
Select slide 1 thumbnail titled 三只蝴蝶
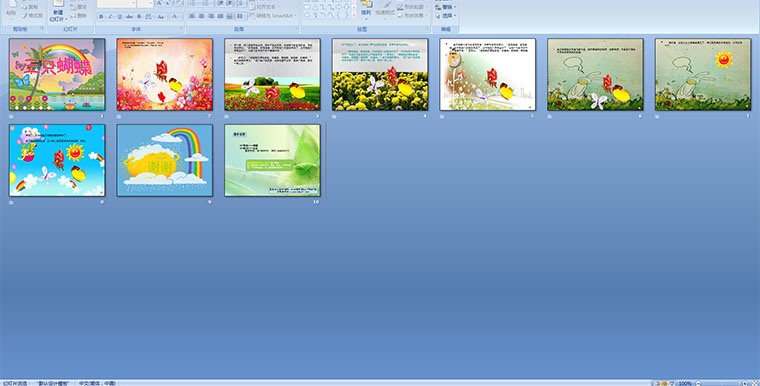coord(57,74)
